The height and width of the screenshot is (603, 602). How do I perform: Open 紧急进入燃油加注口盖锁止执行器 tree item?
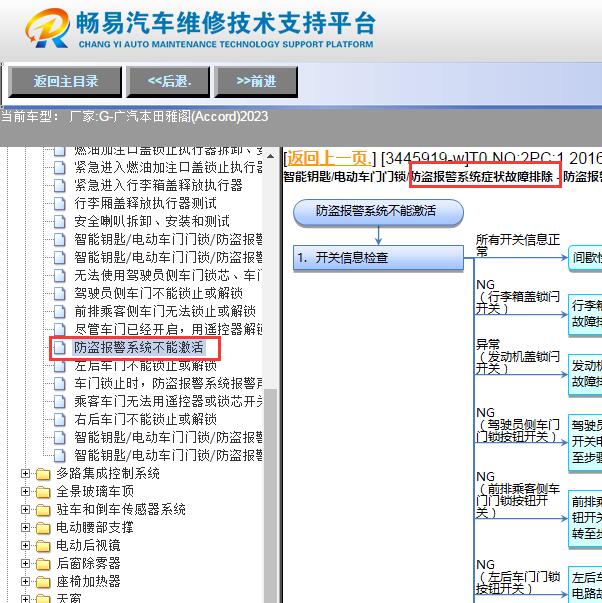click(168, 167)
